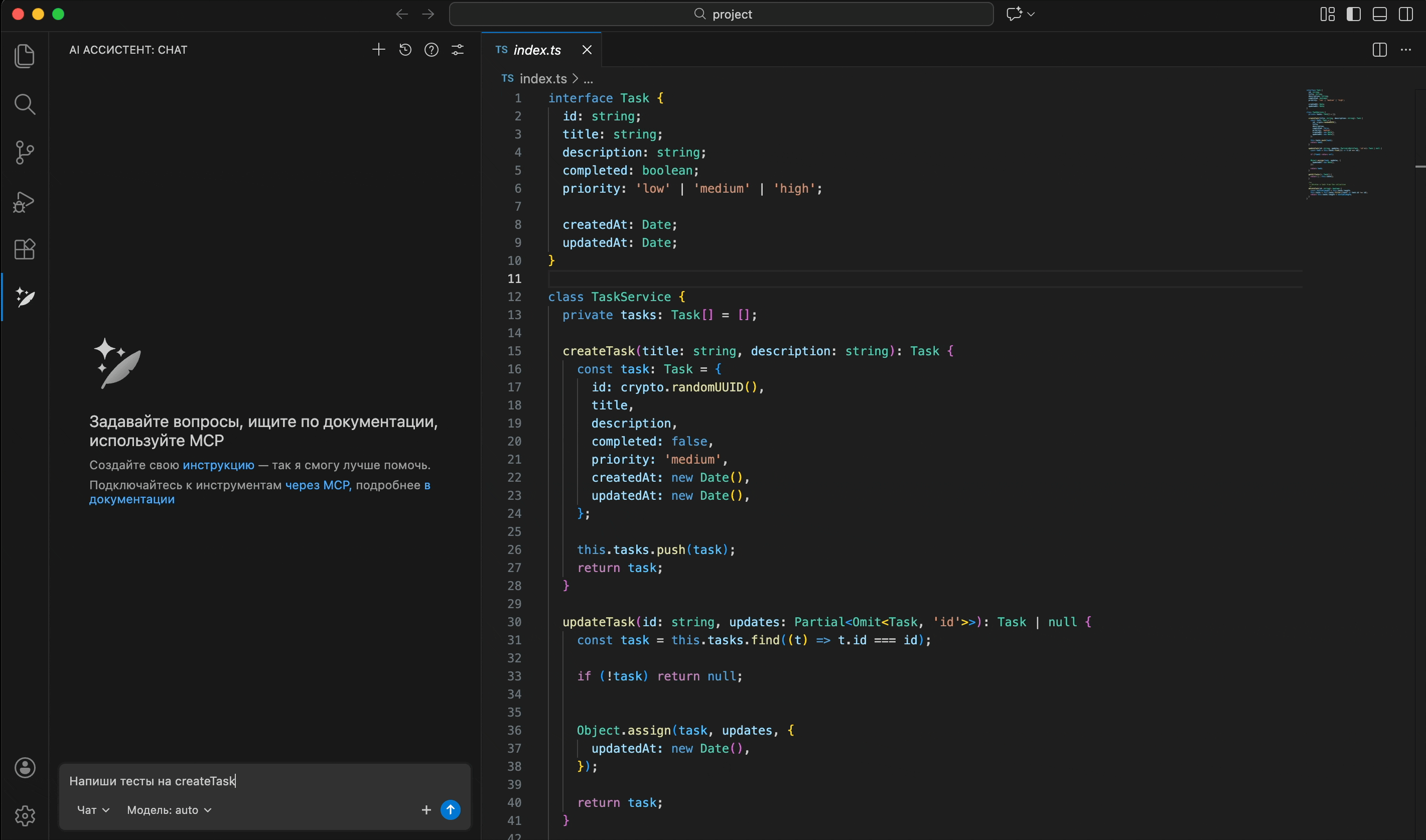Start a new chat with plus icon
1426x840 pixels.
[x=378, y=50]
